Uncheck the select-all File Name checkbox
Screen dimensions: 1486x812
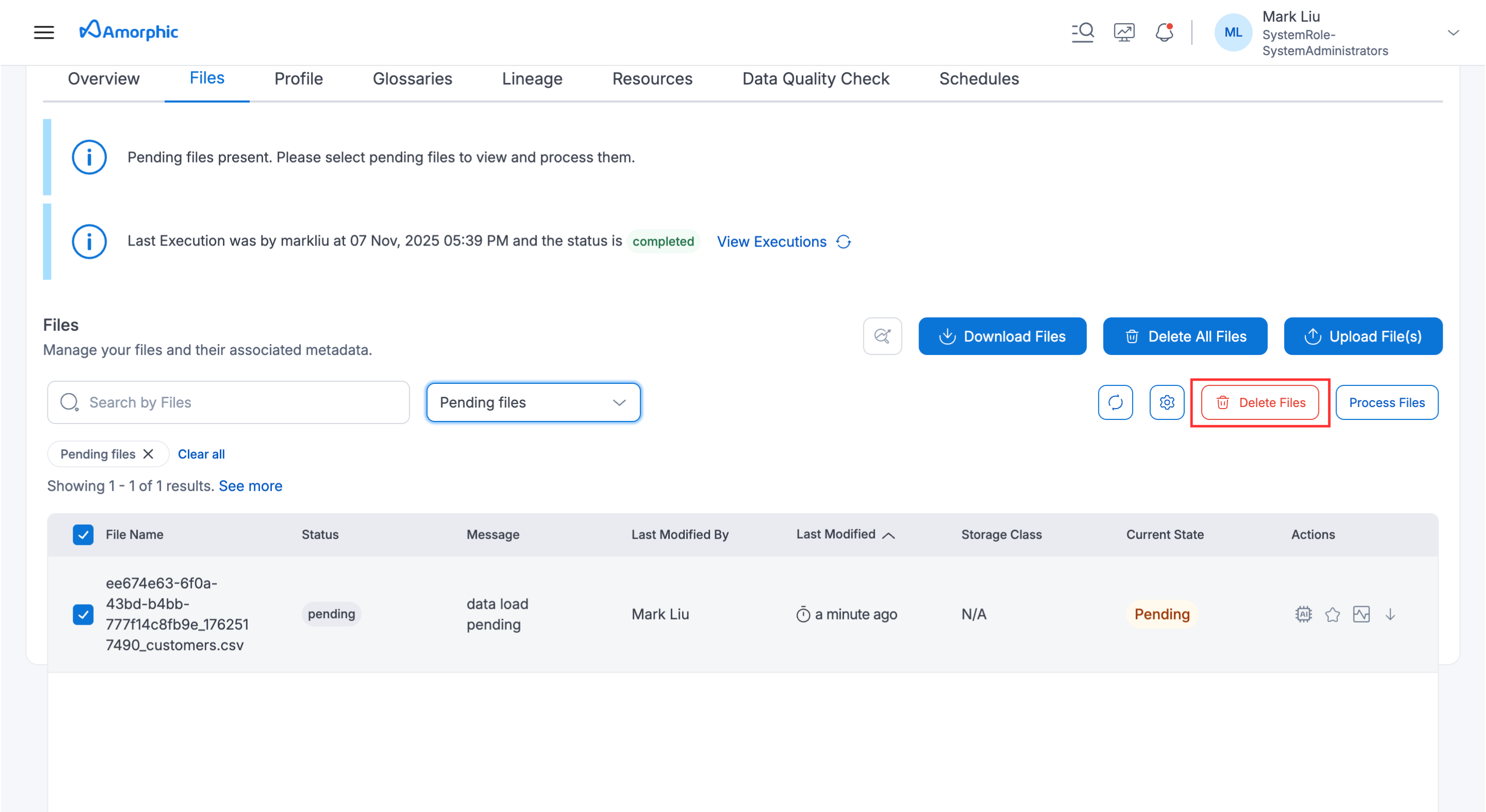[83, 534]
